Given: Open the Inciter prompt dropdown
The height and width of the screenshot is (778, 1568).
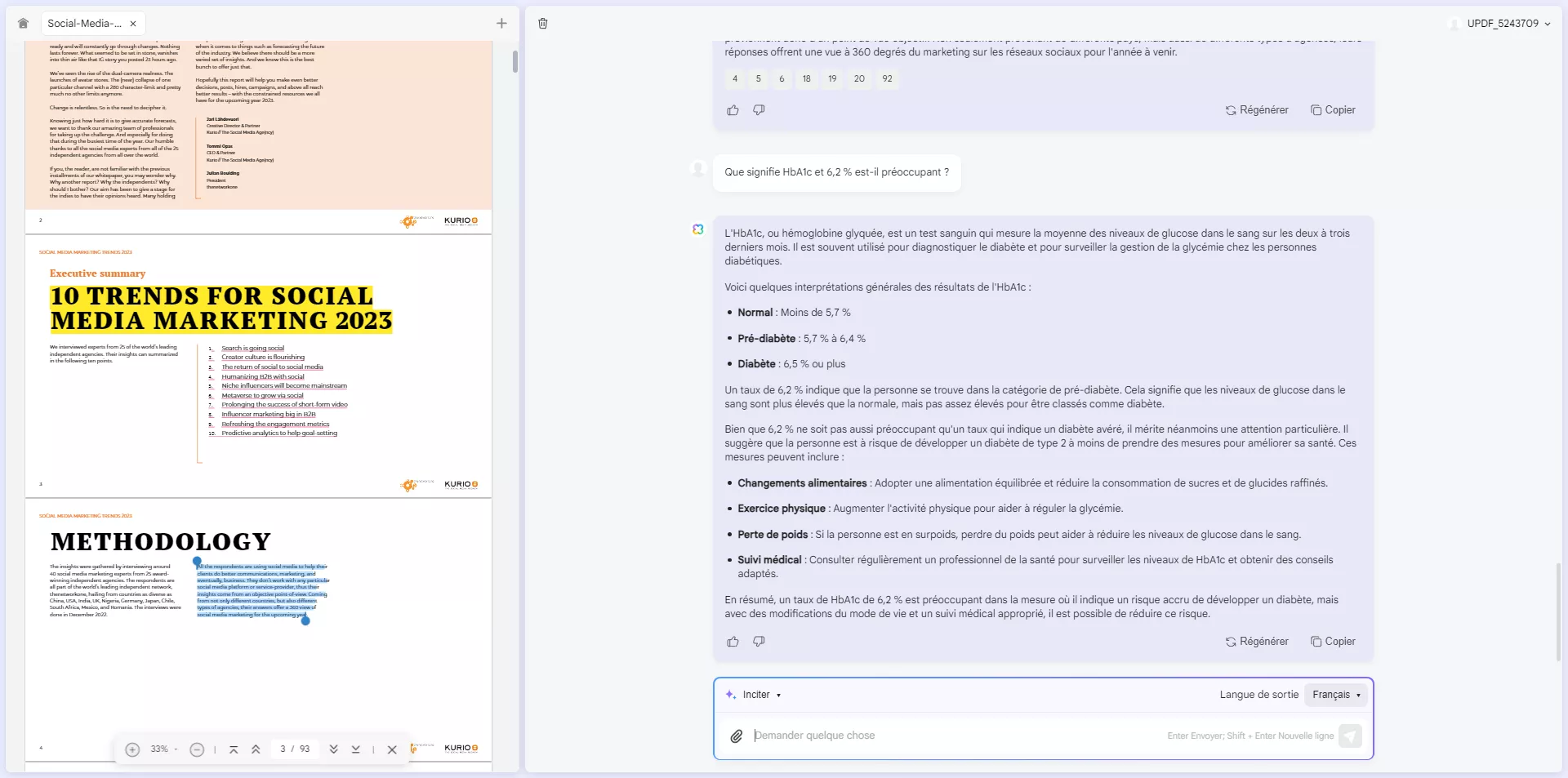Looking at the screenshot, I should click(x=754, y=695).
